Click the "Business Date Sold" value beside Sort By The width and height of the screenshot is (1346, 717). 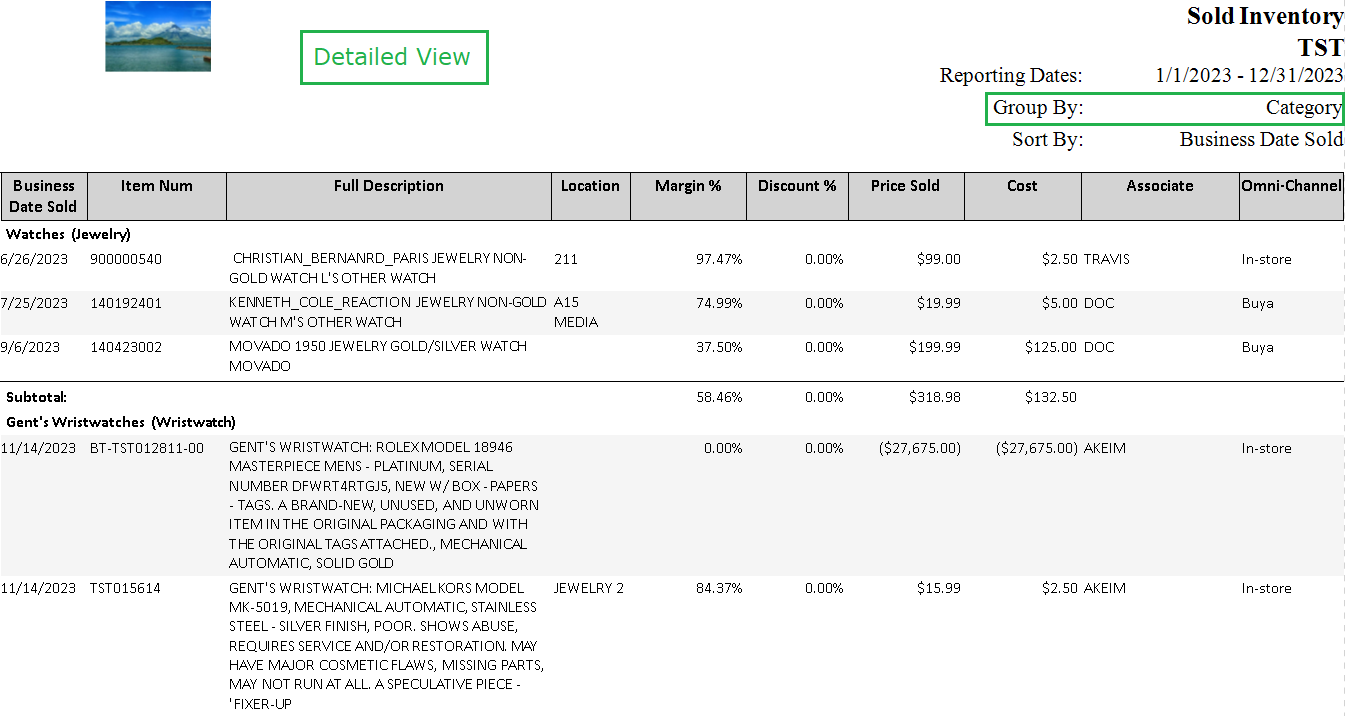coord(1261,139)
